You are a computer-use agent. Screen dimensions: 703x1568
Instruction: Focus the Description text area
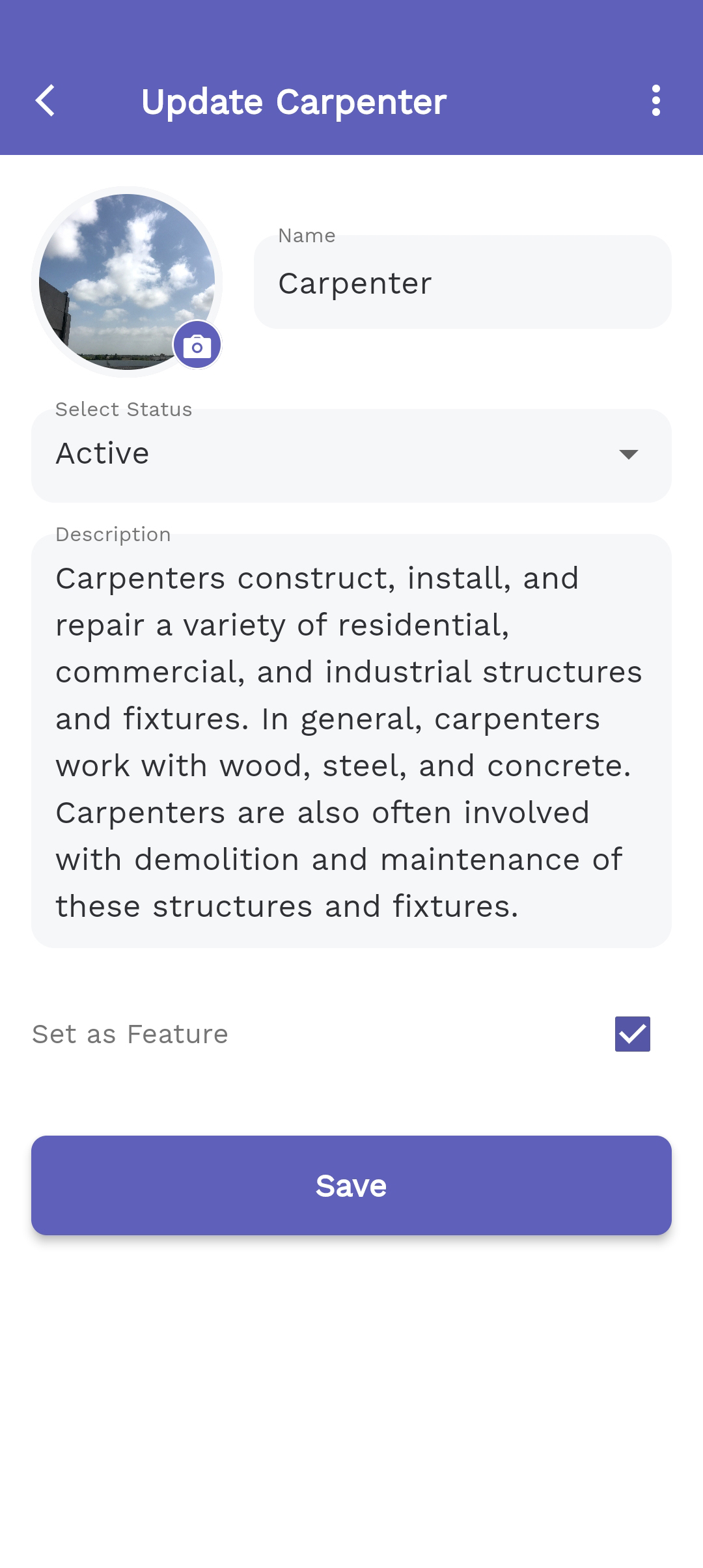[351, 741]
